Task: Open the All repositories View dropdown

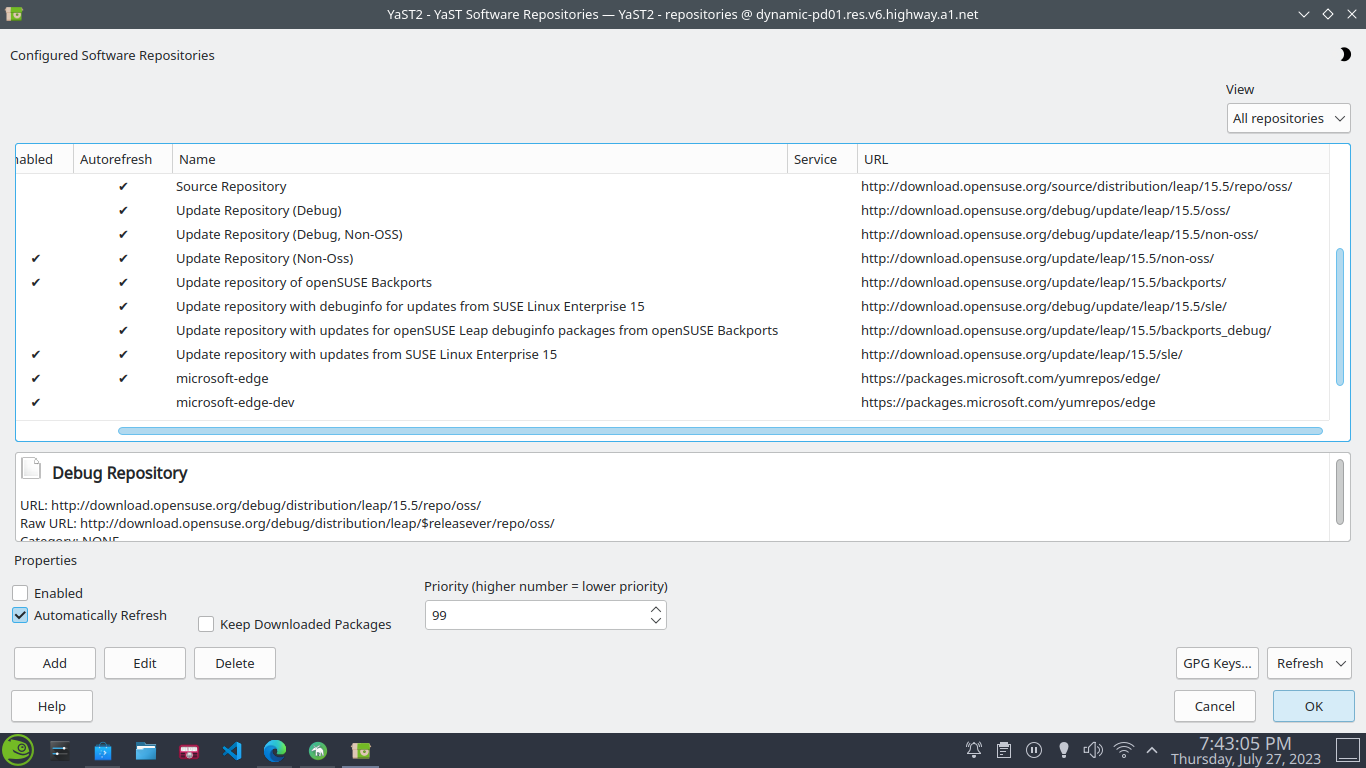Action: point(1288,118)
